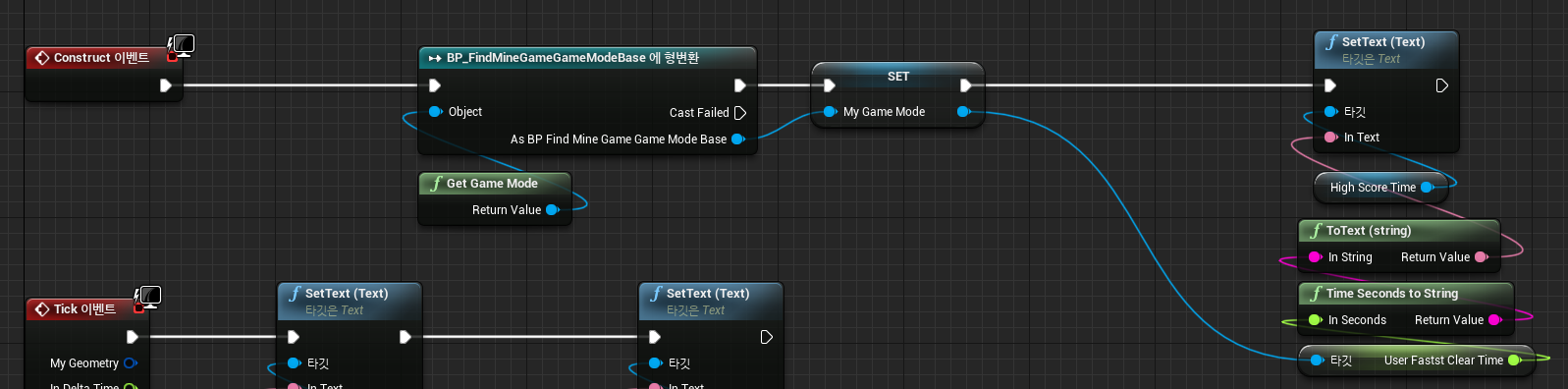Image resolution: width=1568 pixels, height=389 pixels.
Task: Click the In Seconds input pin
Action: [1315, 320]
